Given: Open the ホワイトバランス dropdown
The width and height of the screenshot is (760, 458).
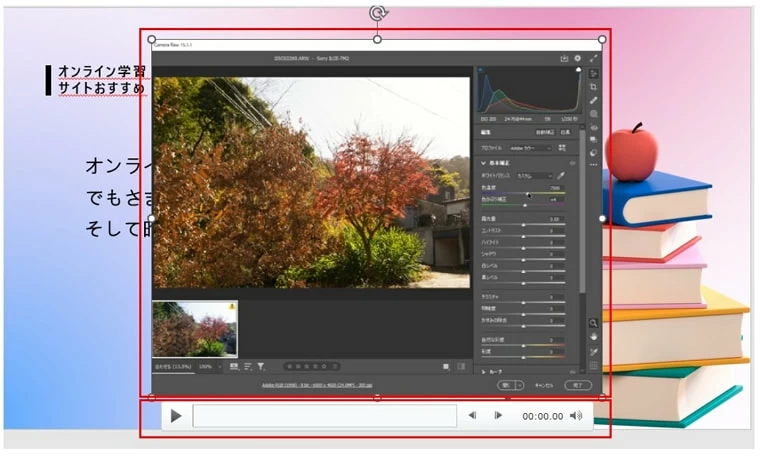Looking at the screenshot, I should click(x=534, y=176).
